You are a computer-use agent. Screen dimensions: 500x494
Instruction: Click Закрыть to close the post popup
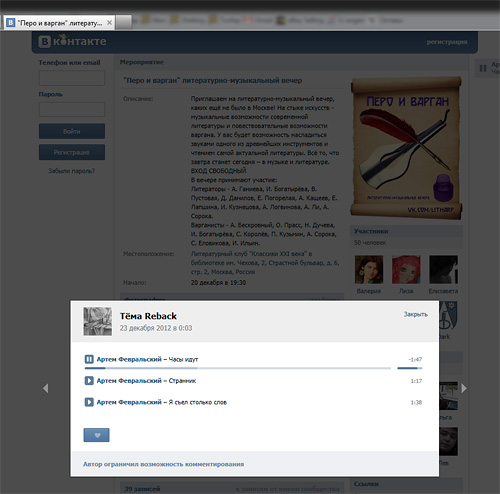coord(416,314)
